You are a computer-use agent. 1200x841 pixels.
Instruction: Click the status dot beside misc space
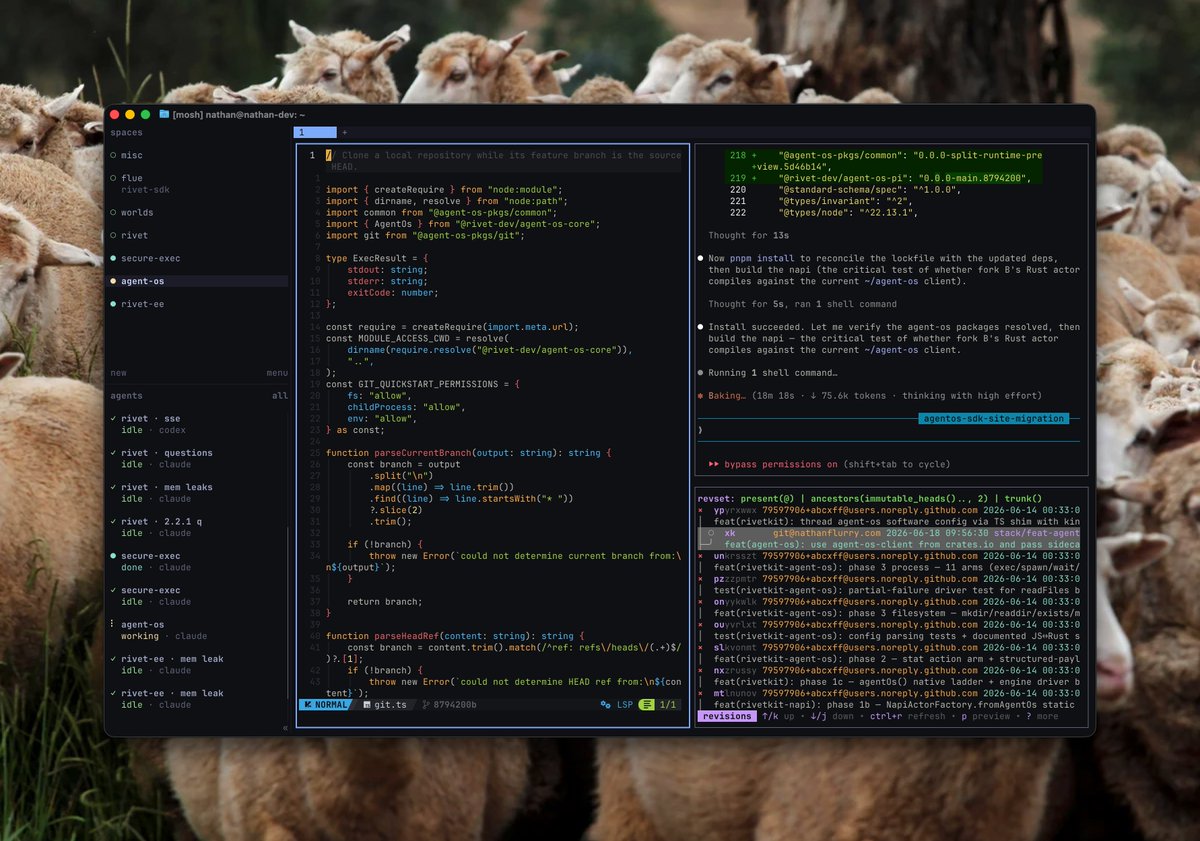click(113, 156)
